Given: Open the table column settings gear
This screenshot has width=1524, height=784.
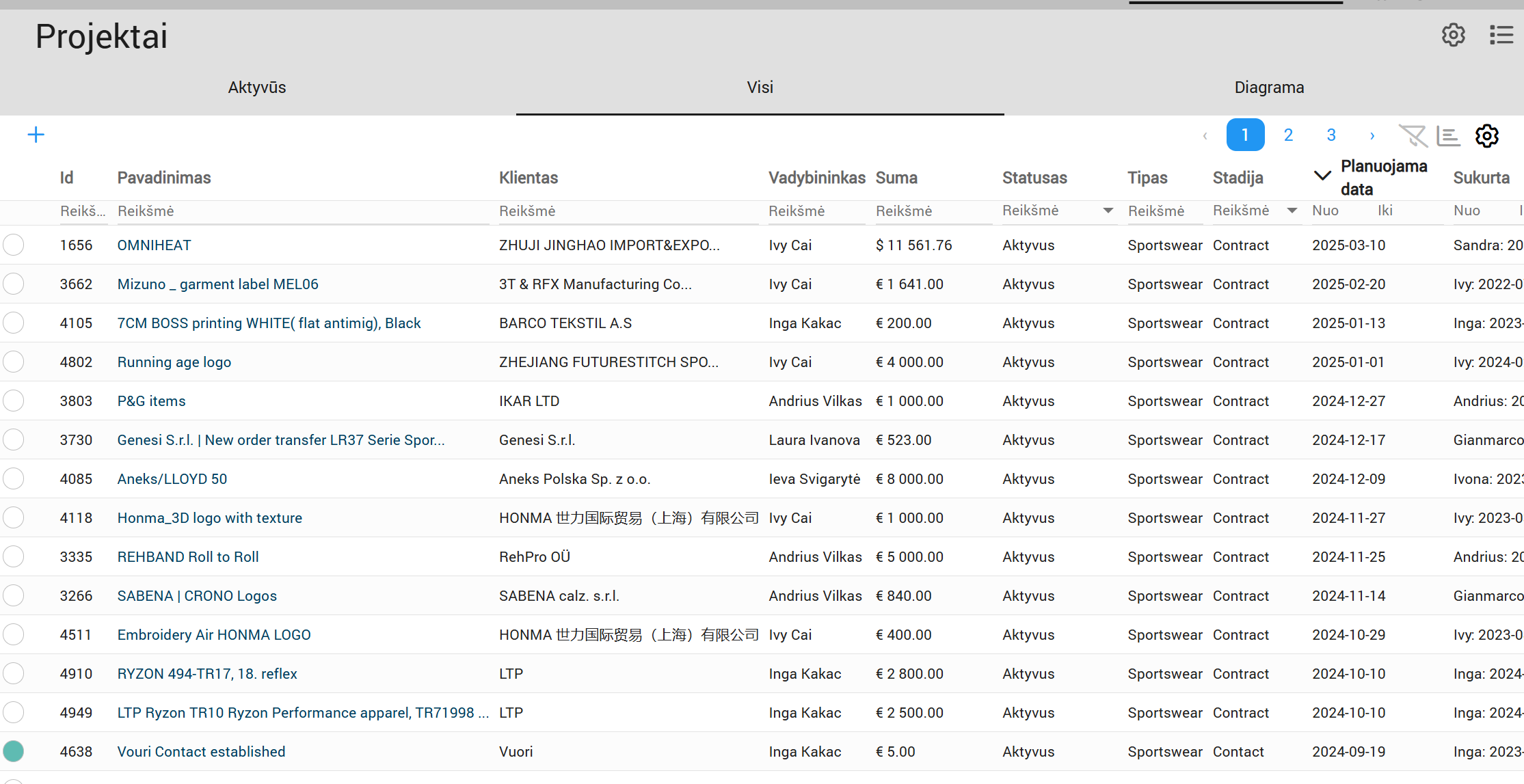Looking at the screenshot, I should tap(1486, 135).
